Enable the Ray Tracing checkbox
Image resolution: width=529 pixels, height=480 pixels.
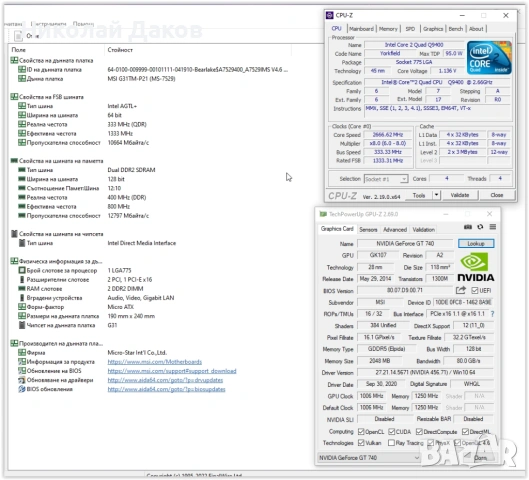click(x=391, y=443)
